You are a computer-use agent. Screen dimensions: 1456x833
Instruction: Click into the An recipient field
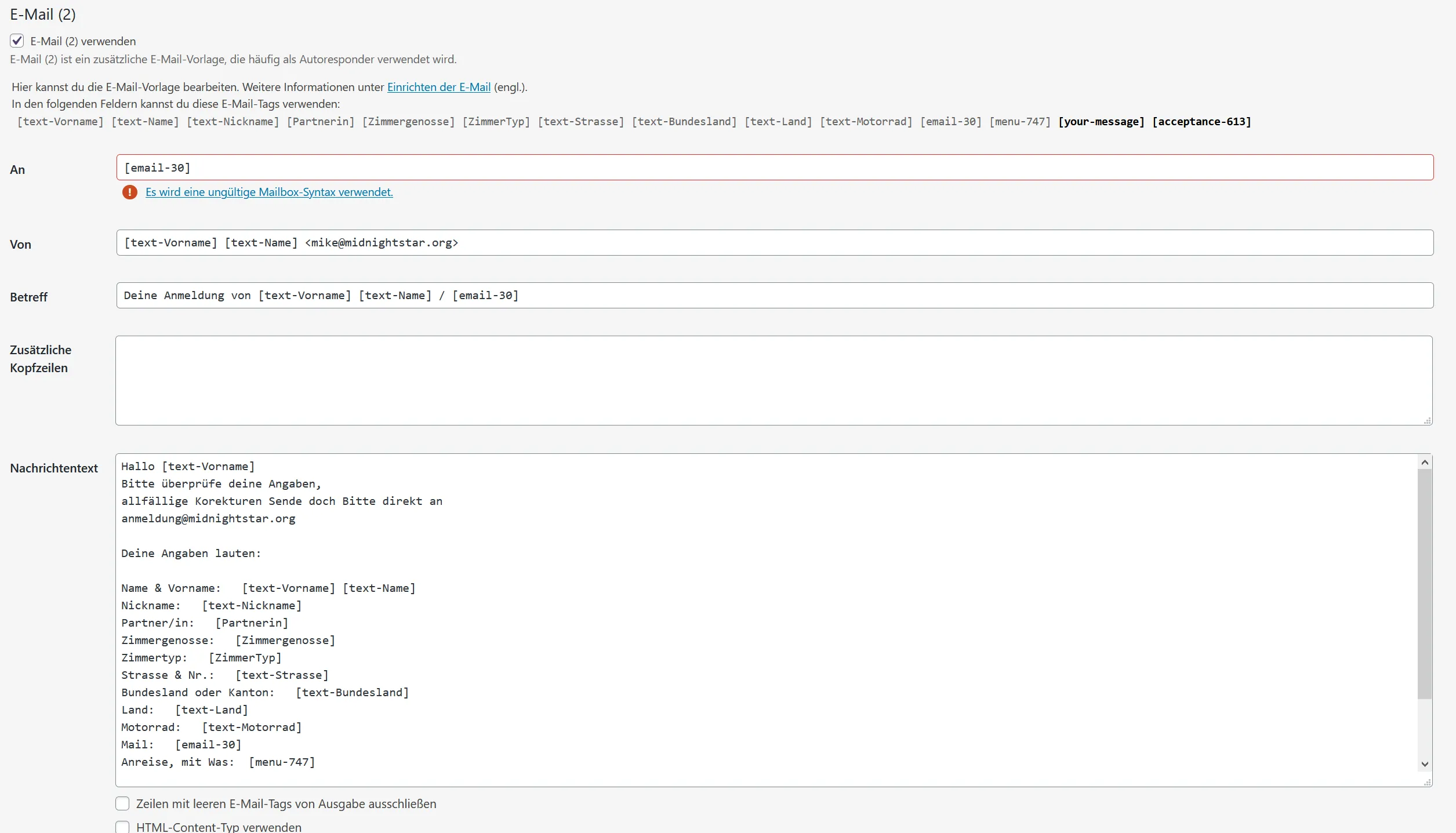click(775, 168)
